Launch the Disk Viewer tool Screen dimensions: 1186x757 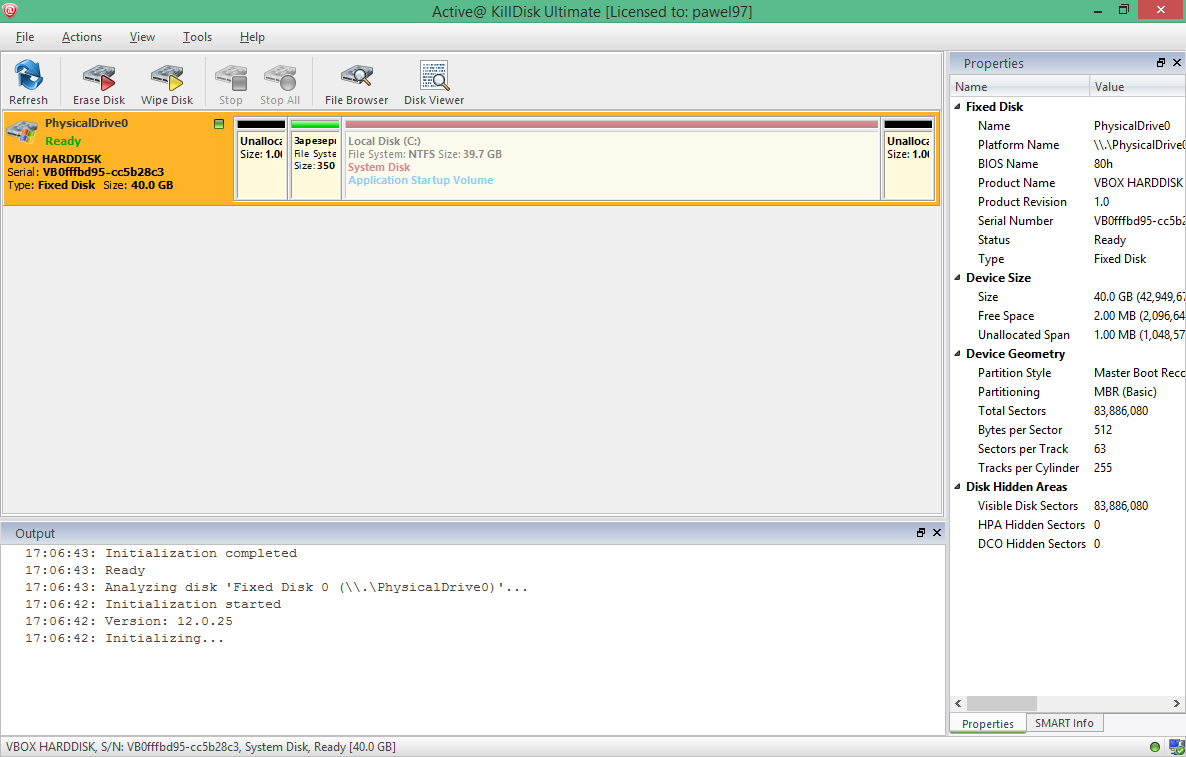pos(434,76)
